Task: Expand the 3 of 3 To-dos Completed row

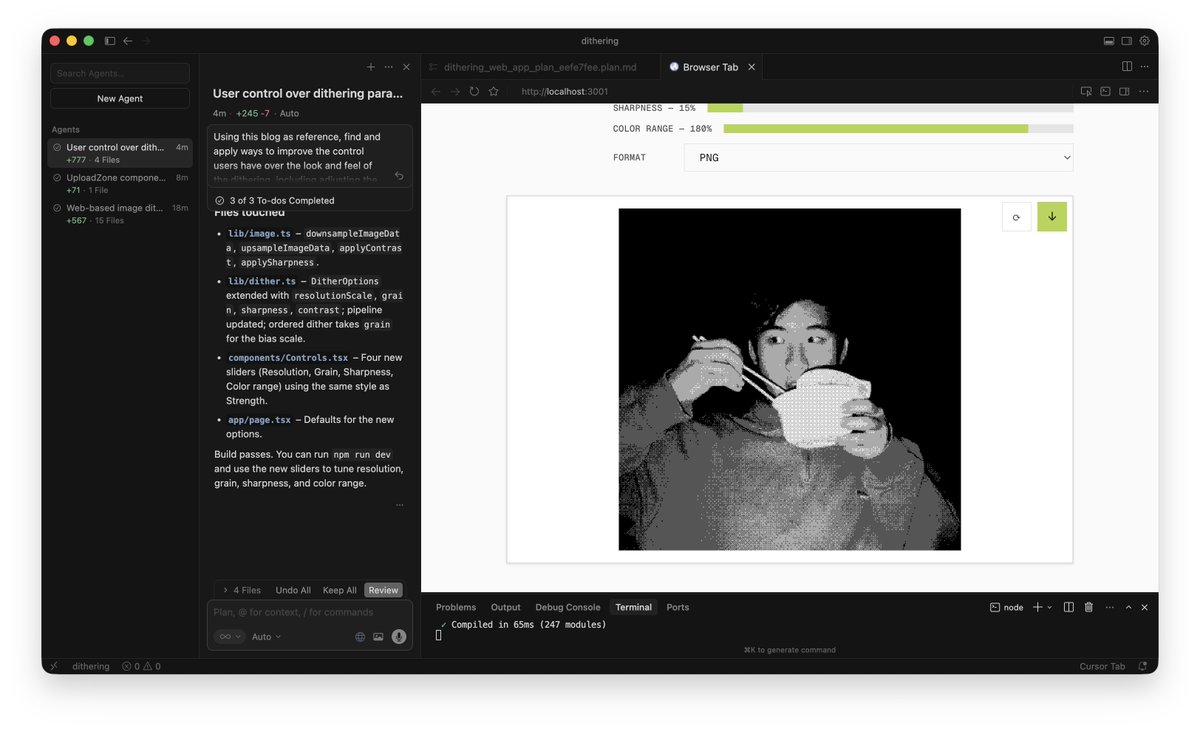Action: point(310,200)
